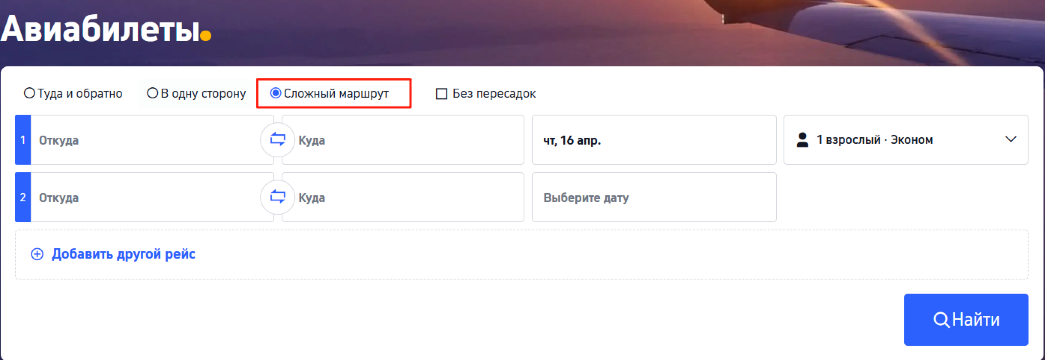Viewport: 1045px width, 360px height.
Task: Select the Туда и обратно radio option
Action: pyautogui.click(x=29, y=93)
